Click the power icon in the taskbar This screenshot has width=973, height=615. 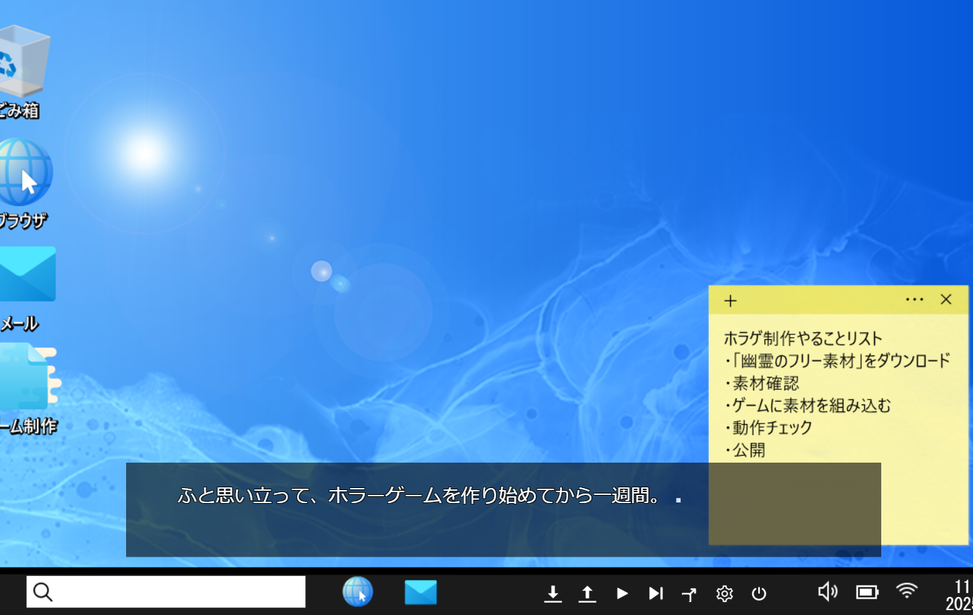tap(758, 593)
